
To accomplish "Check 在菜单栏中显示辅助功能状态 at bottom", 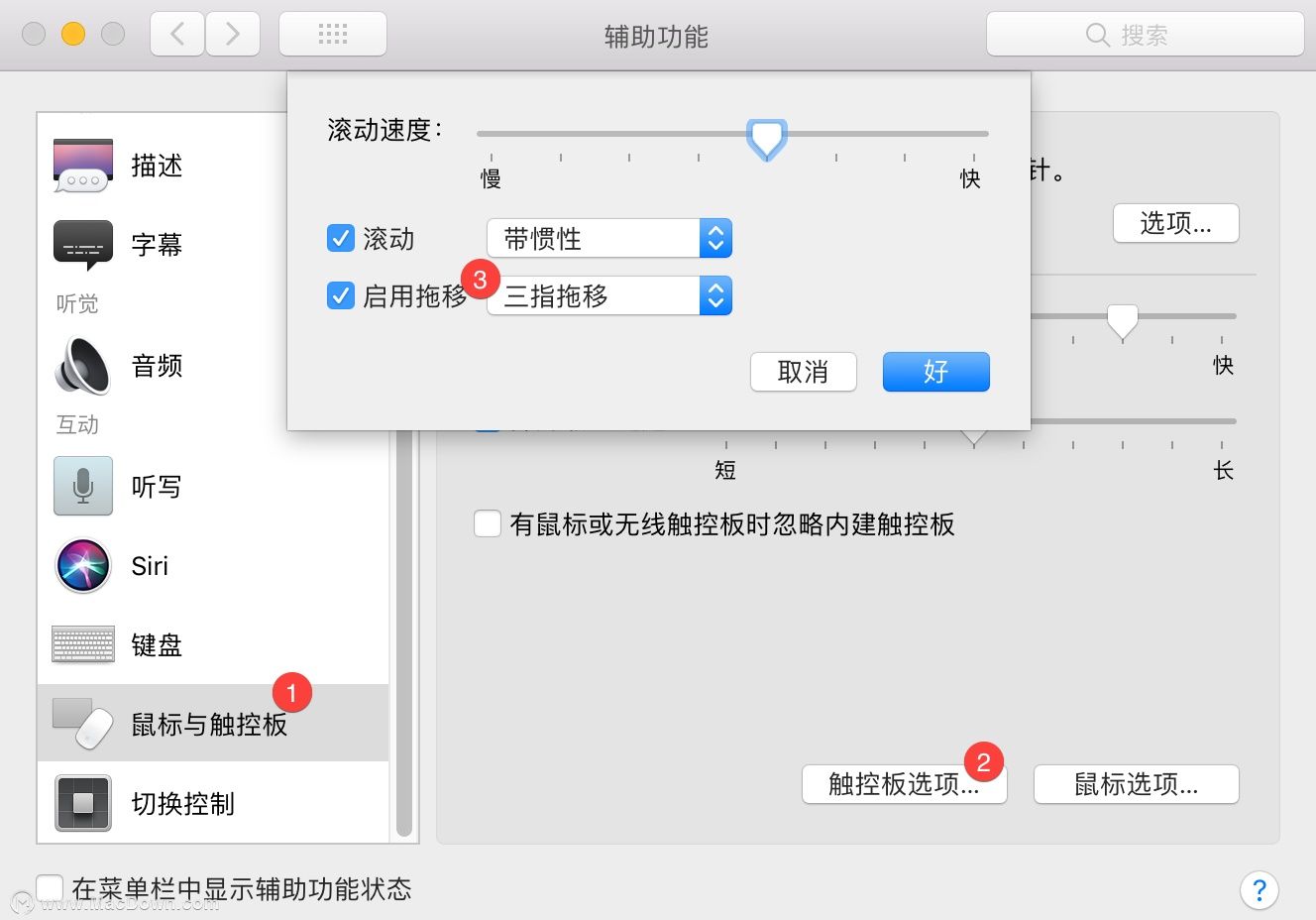I will [49, 890].
